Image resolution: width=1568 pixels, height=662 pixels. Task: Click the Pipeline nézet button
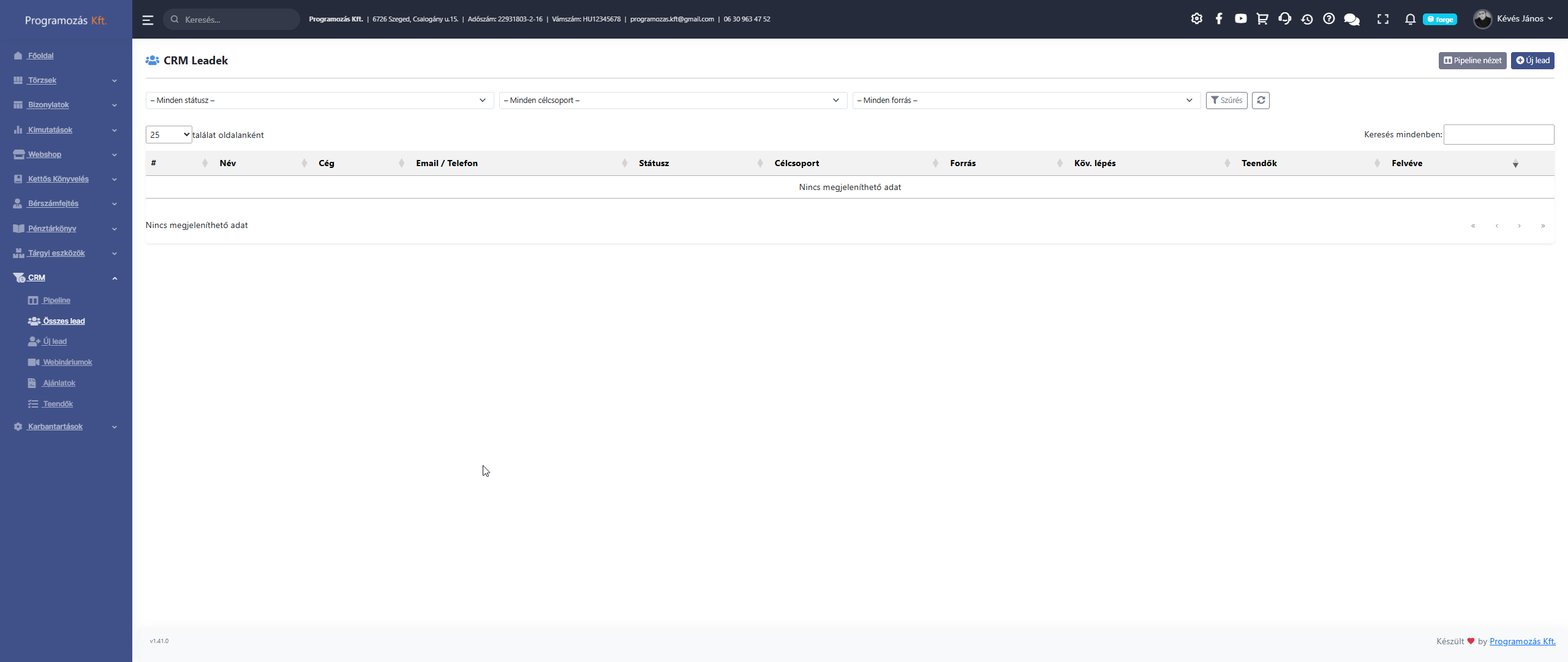pos(1472,60)
